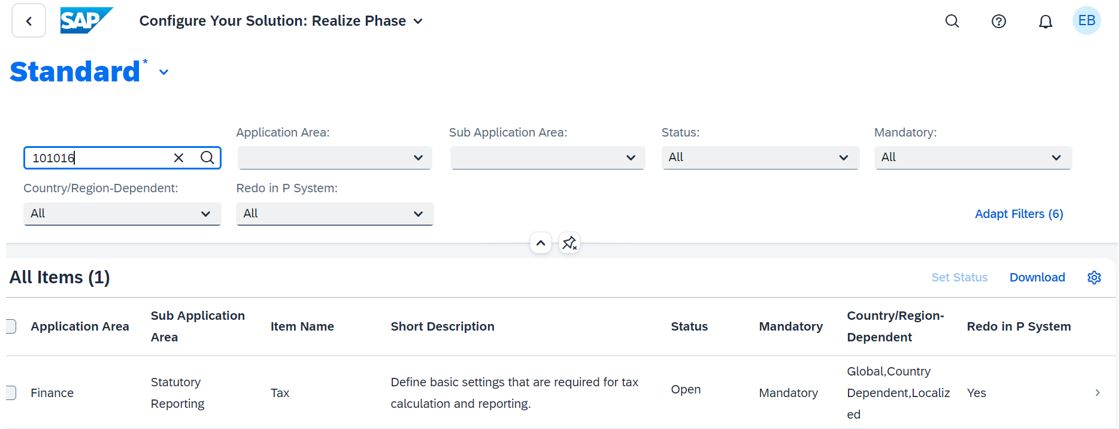Image resolution: width=1119 pixels, height=429 pixels.
Task: Click the 'Global,Country Dependent,Localized' cell
Action: [x=898, y=393]
